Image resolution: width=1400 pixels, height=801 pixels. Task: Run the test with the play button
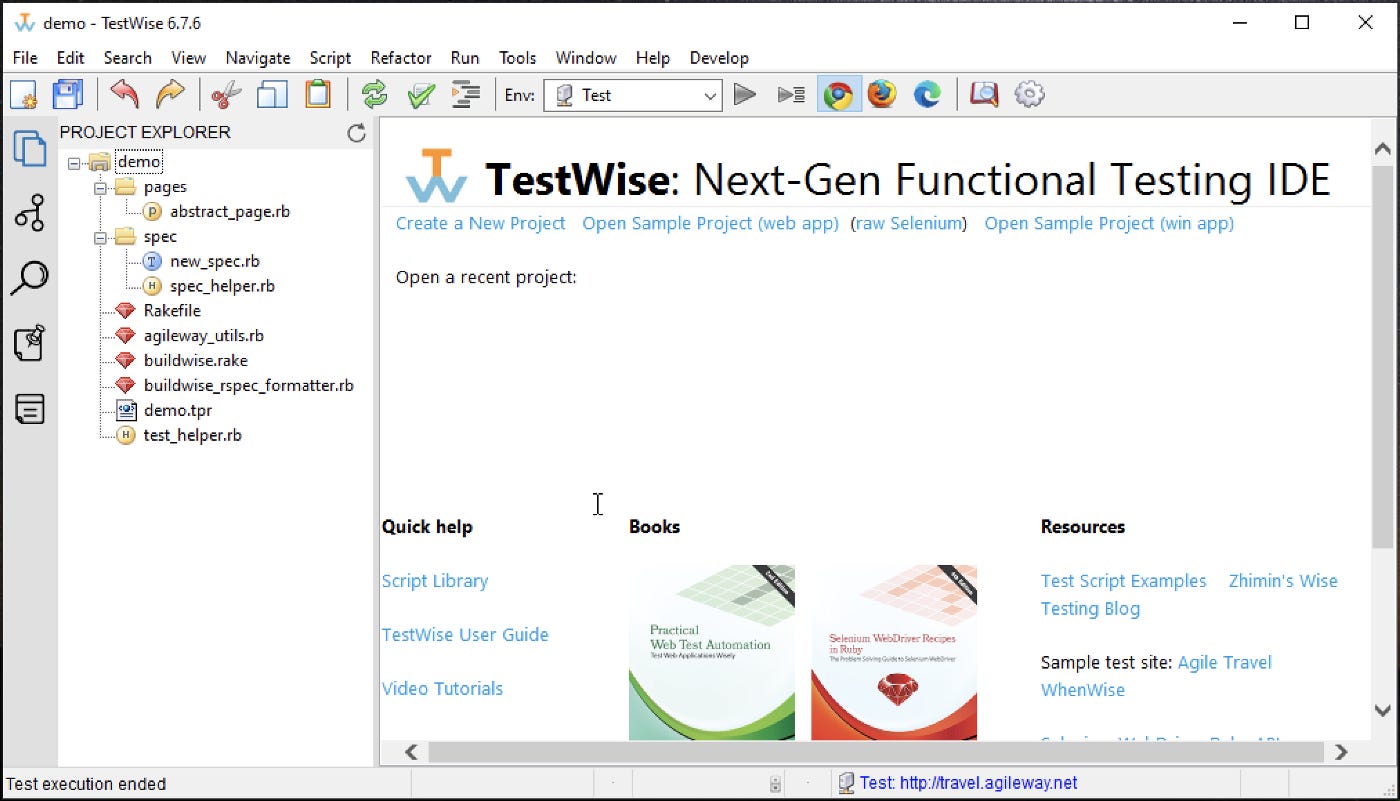(x=744, y=95)
